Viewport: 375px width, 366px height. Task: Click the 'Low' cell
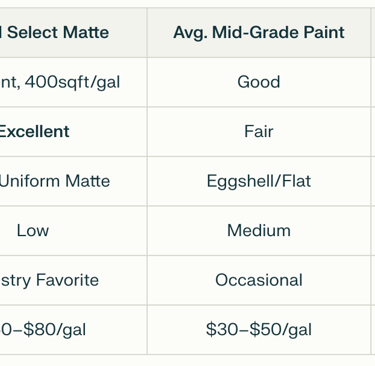(x=73, y=231)
